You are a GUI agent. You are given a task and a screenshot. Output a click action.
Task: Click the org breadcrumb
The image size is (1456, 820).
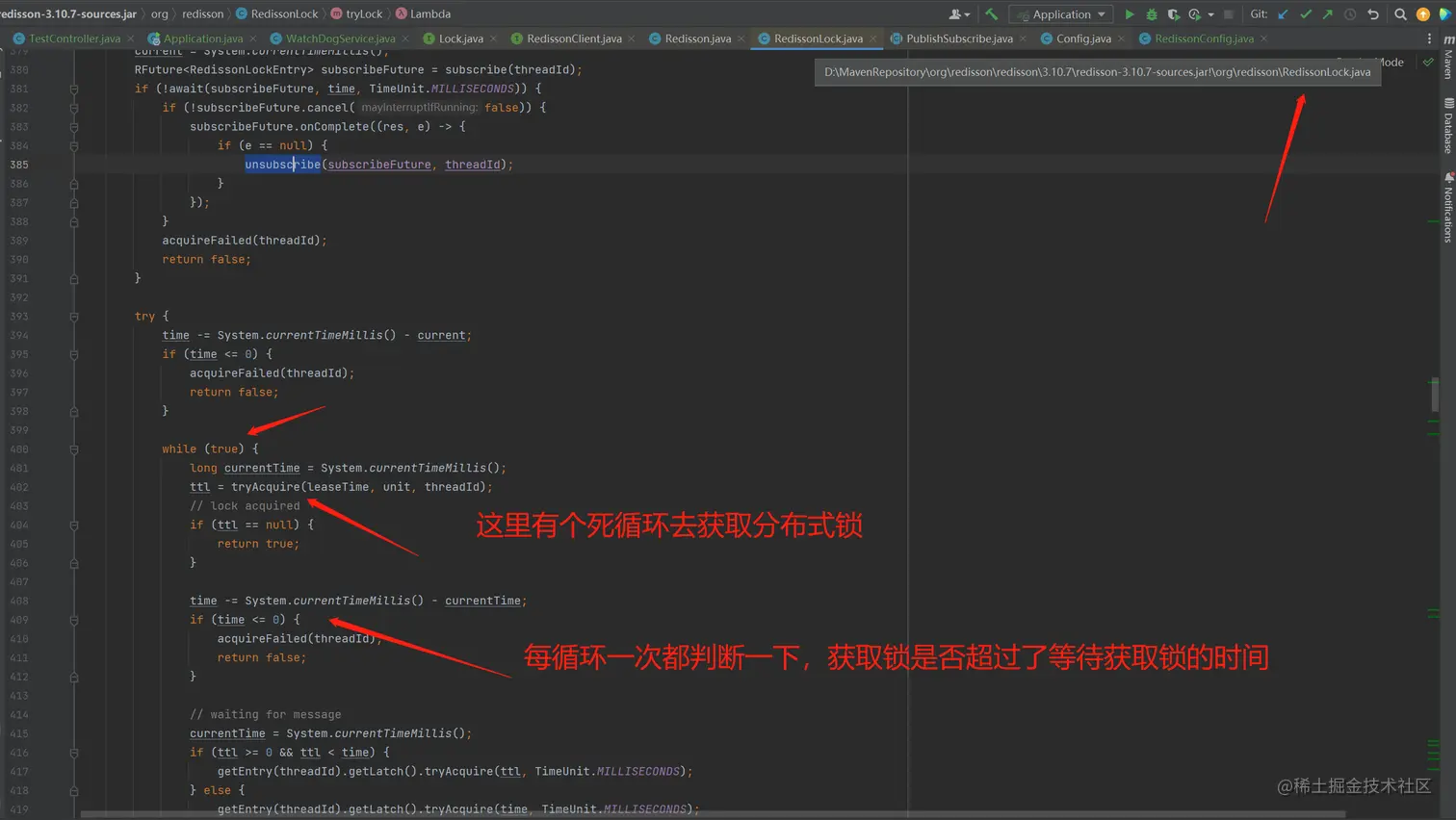click(x=159, y=13)
